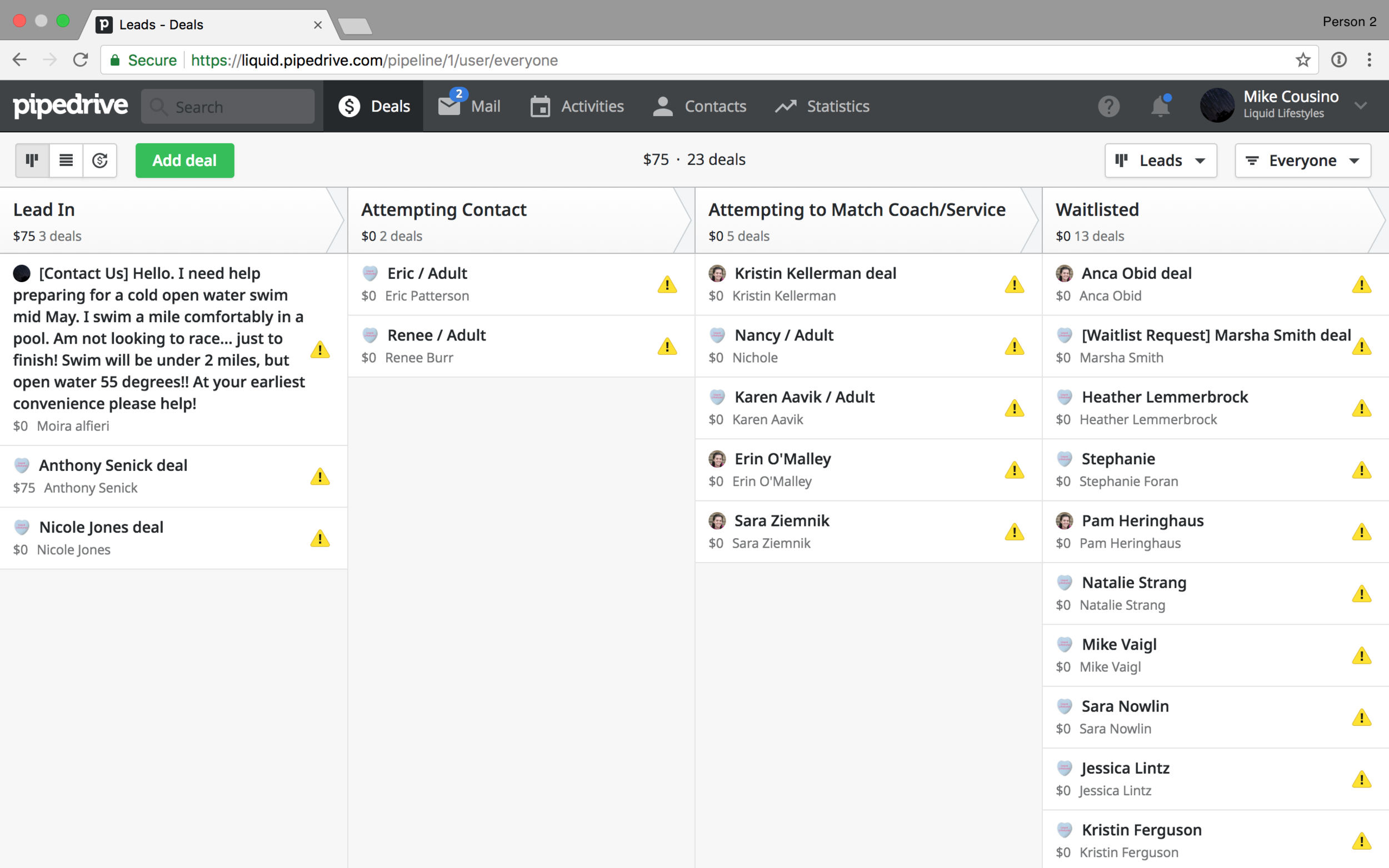
Task: Click warning icon on Sara Ziemnik deal
Action: 1015,532
